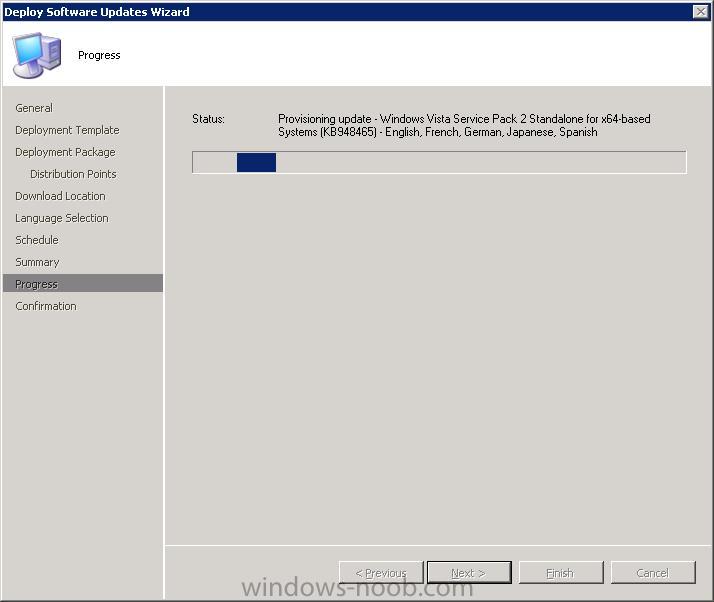Click the Finish button
The image size is (714, 602).
(x=561, y=572)
